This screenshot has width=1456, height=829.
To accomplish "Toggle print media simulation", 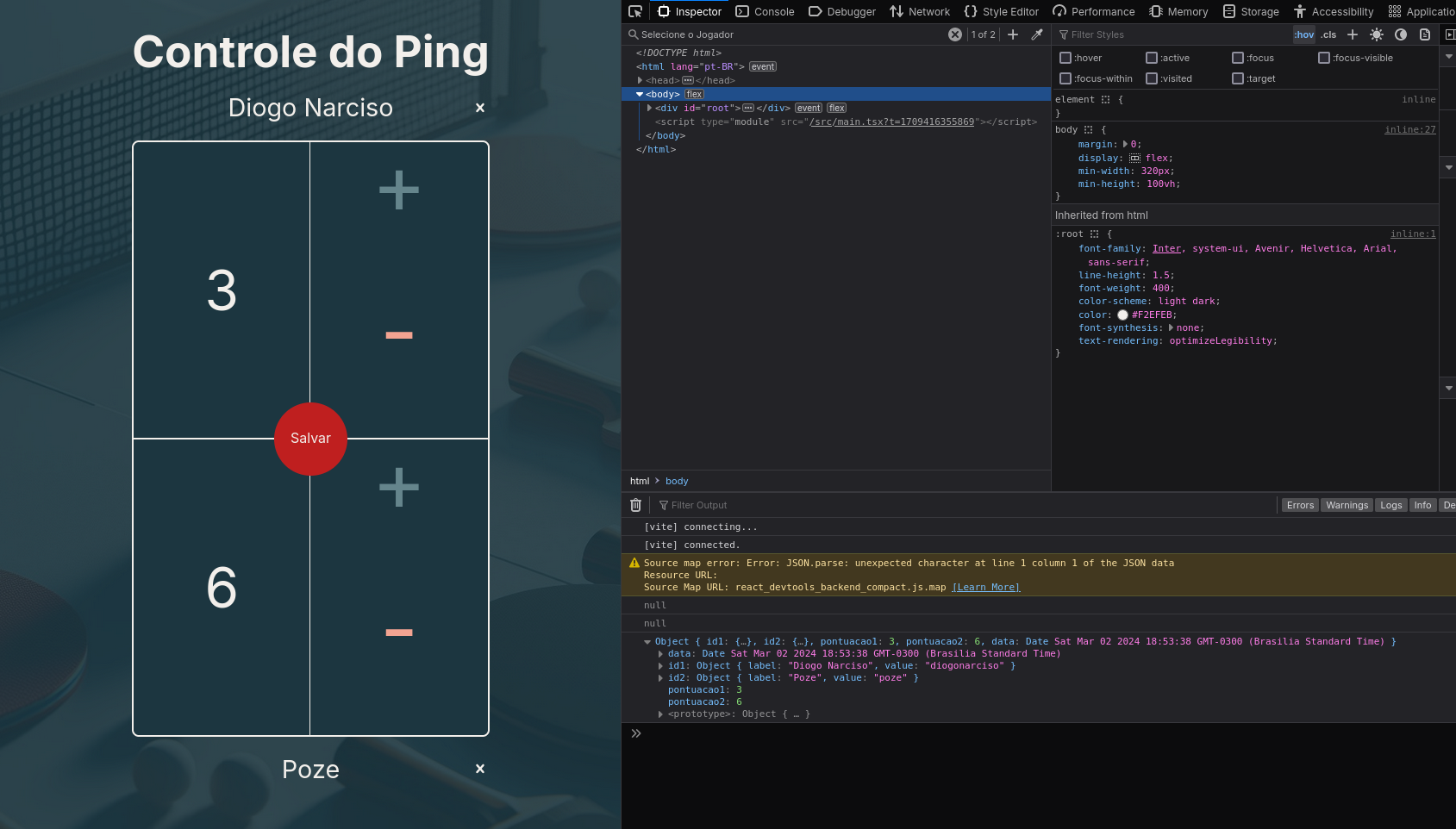I will 1425,34.
